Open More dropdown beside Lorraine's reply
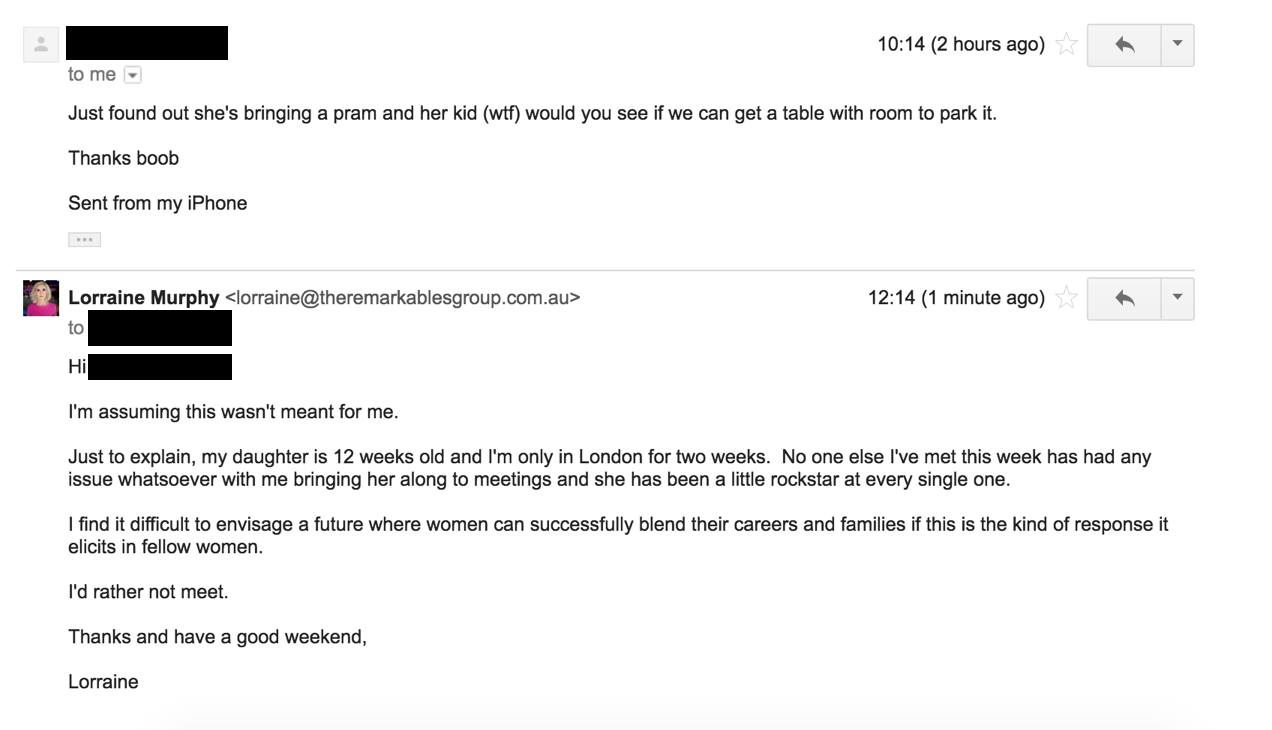 [1177, 298]
